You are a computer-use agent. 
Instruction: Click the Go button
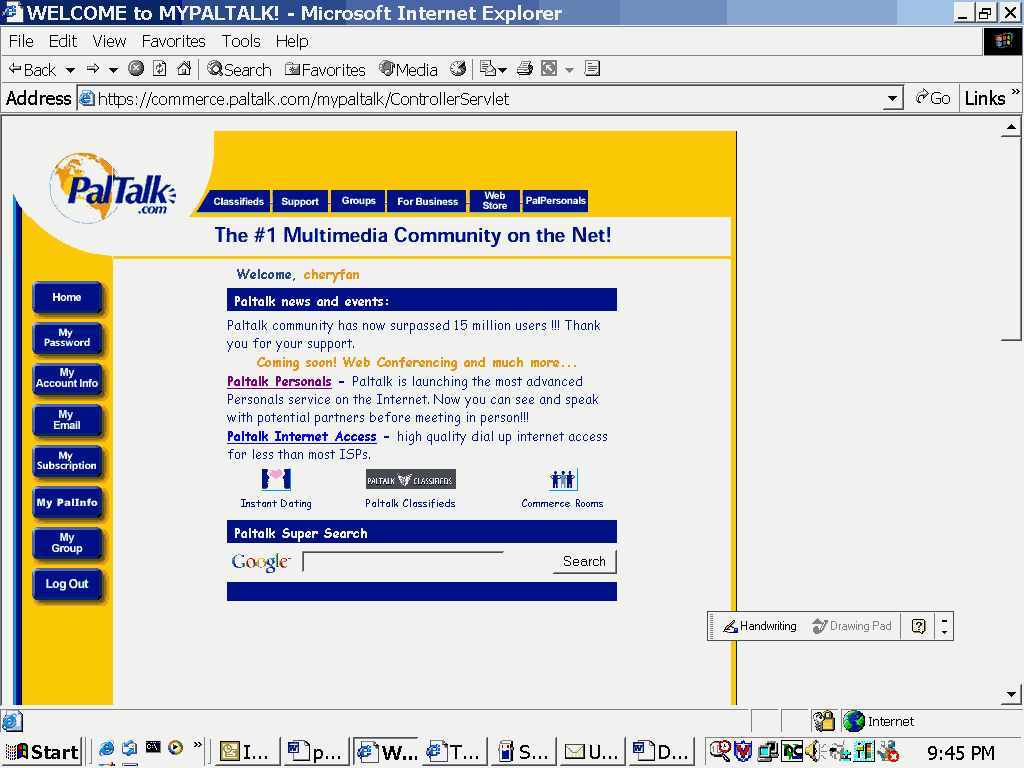[x=933, y=98]
